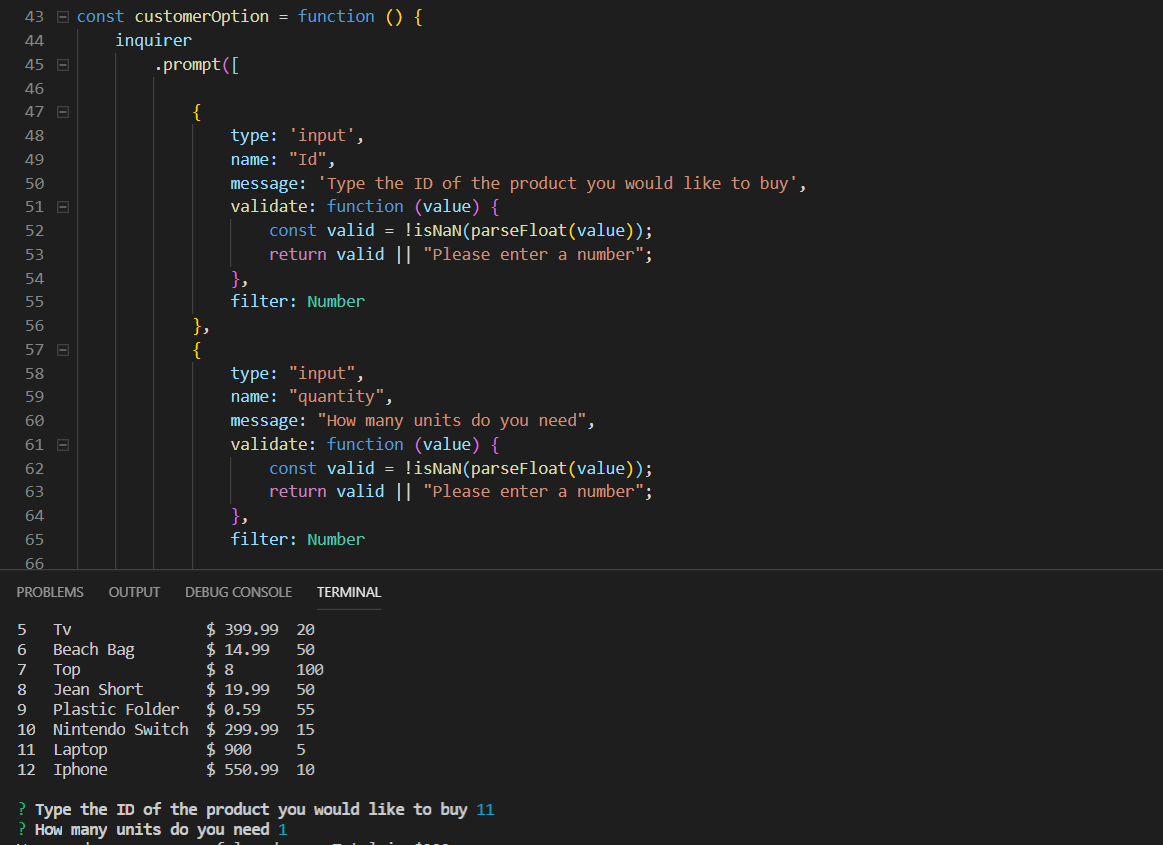This screenshot has height=845, width=1163.
Task: Click the Nintendo Switch row in the terminal
Action: pos(120,730)
